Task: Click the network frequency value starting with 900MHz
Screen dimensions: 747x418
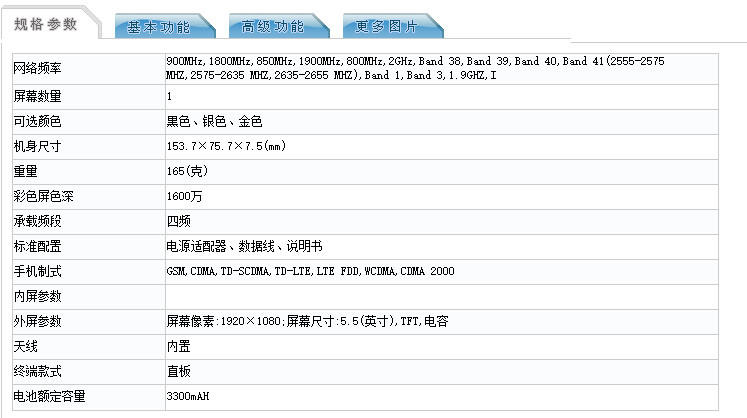Action: pos(415,68)
